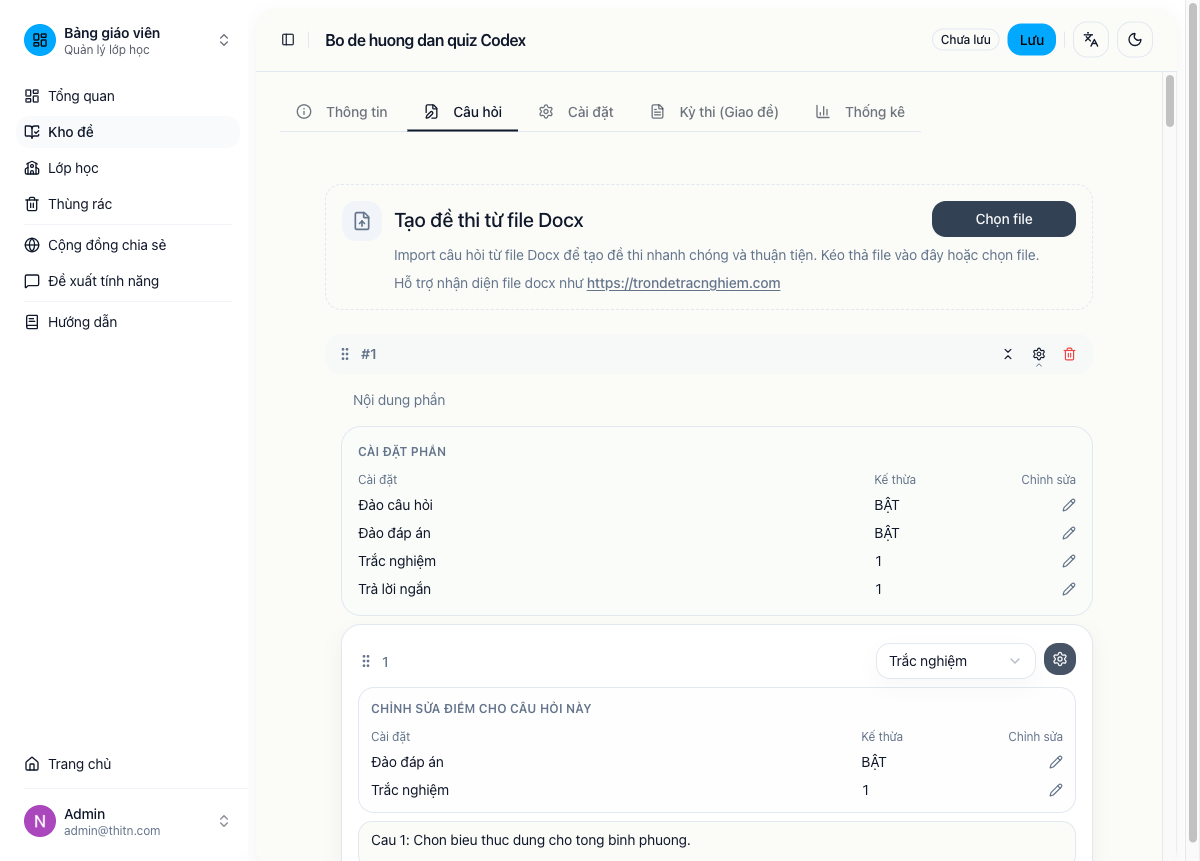Screen dimensions: 1200x861
Task: Open Tổng quan in the sidebar
Action: click(128, 96)
